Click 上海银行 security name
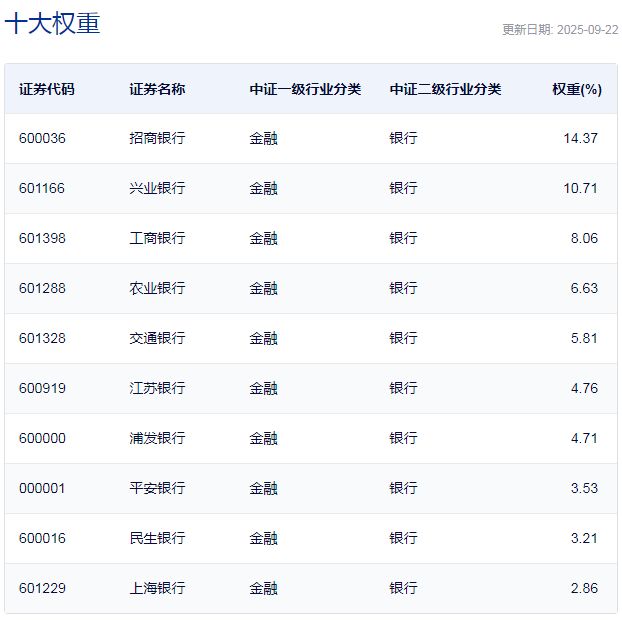 click(157, 588)
